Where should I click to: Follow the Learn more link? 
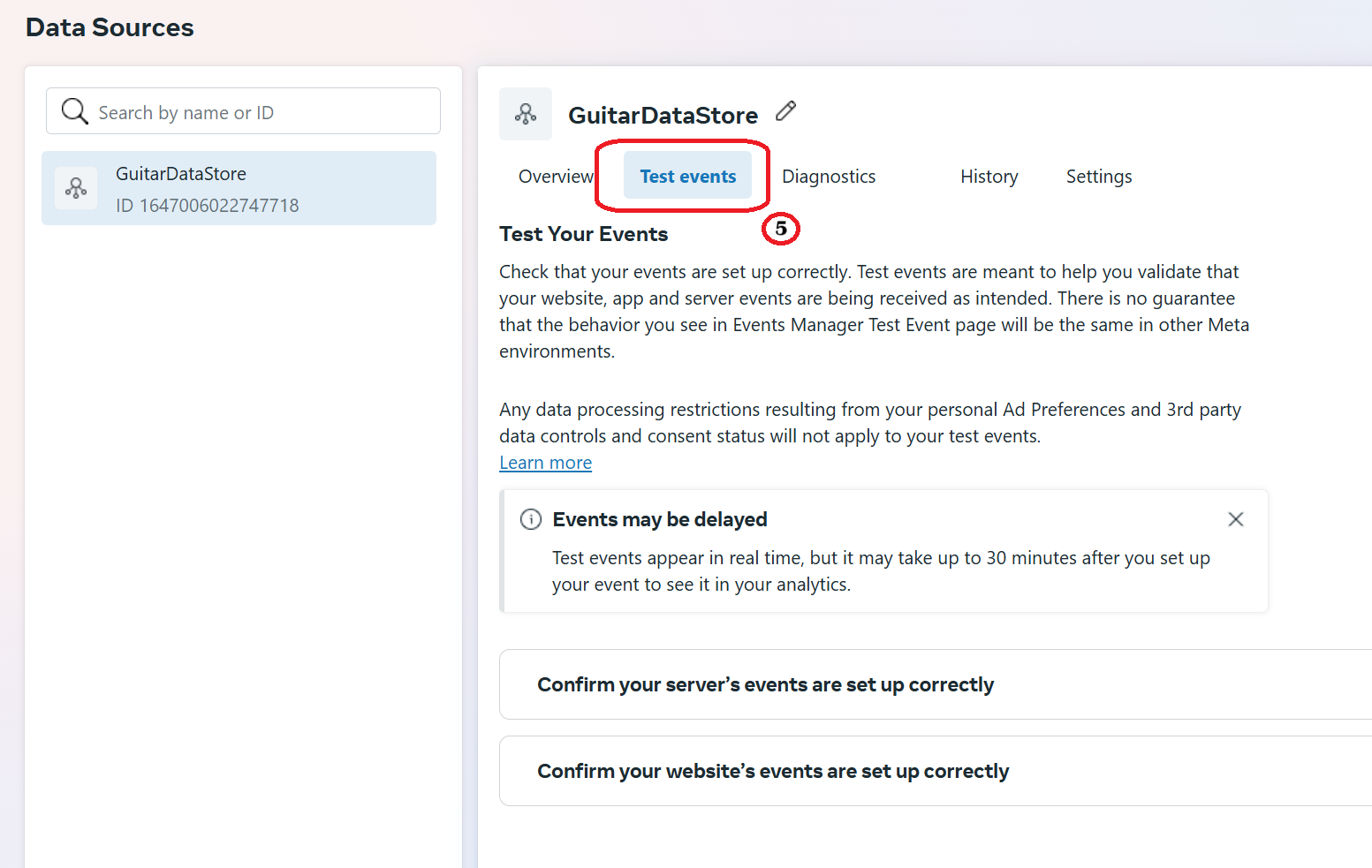click(546, 463)
